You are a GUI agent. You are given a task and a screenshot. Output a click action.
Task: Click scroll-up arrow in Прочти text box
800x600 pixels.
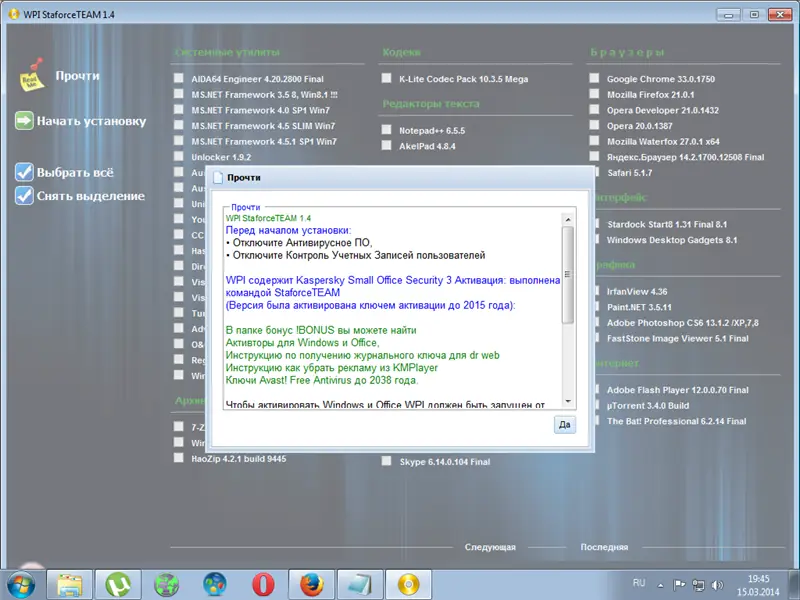click(568, 220)
